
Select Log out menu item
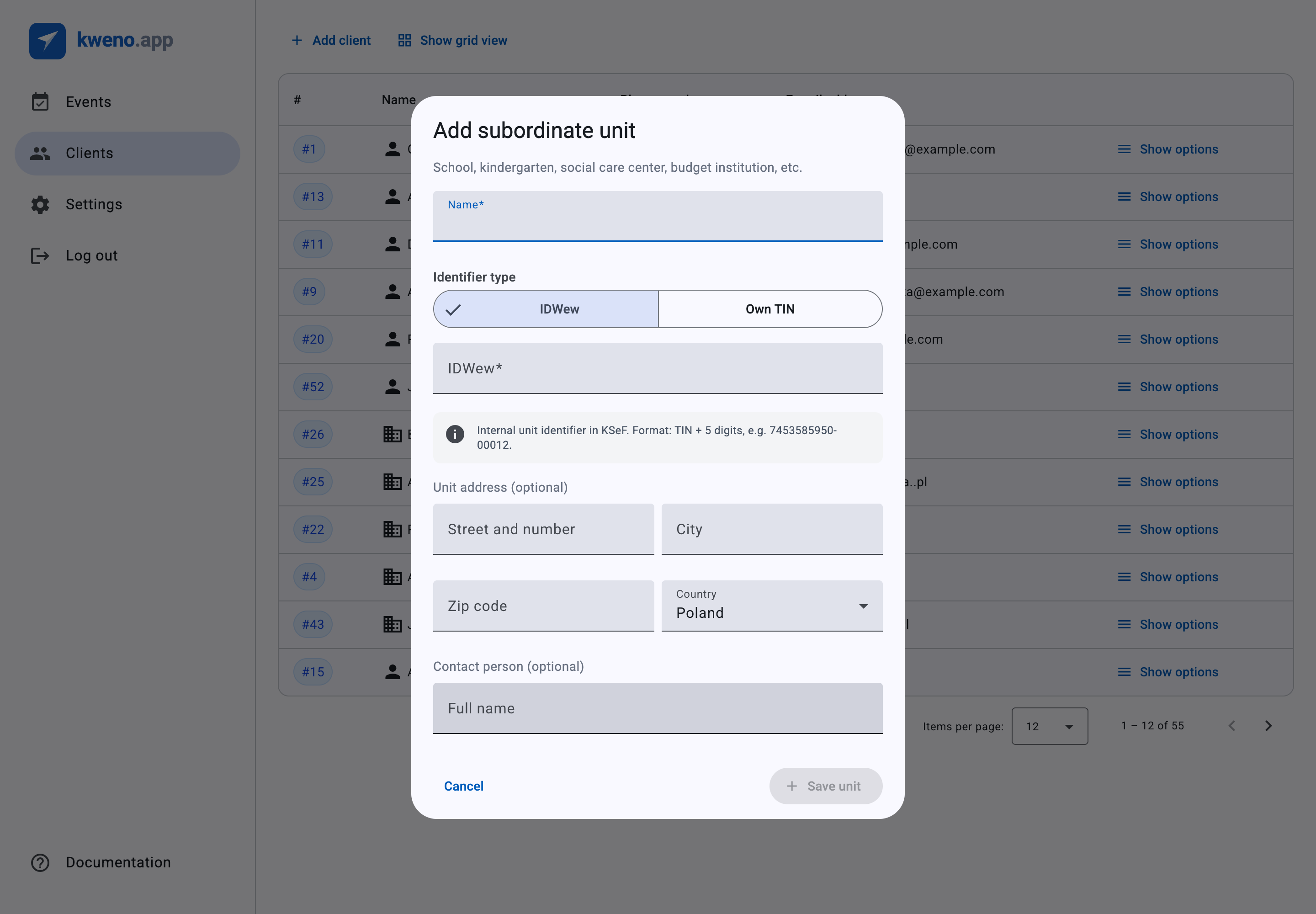coord(127,255)
